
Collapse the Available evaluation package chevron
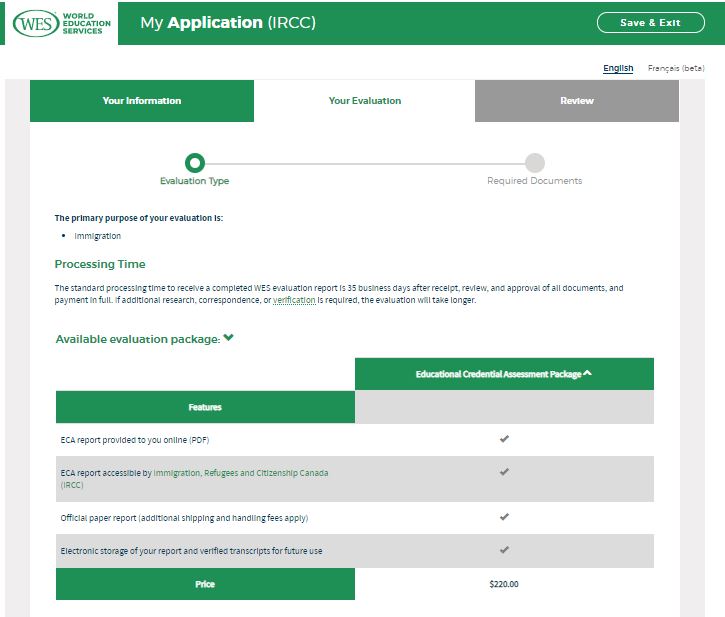pos(228,338)
